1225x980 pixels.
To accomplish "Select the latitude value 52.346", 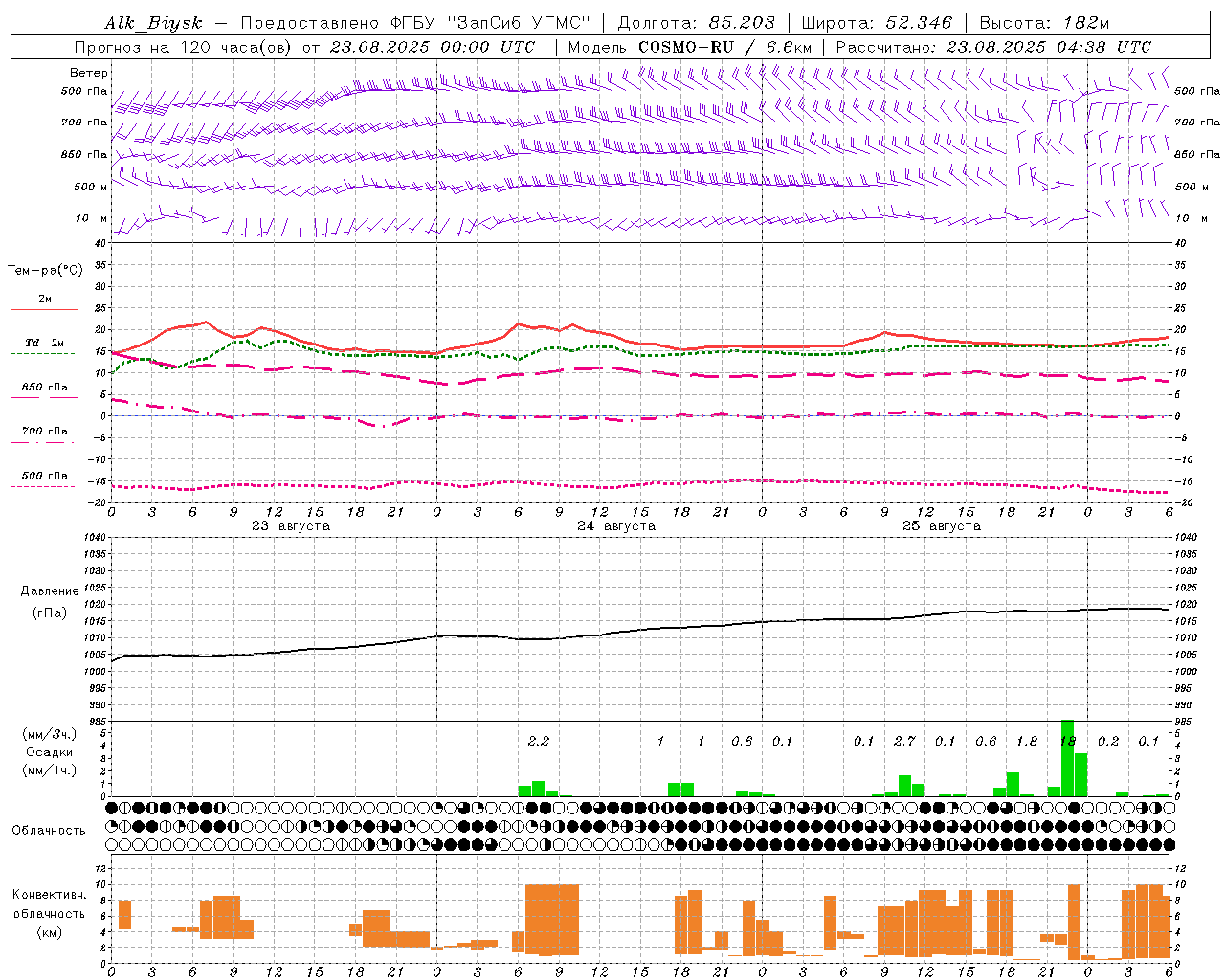I will 919,23.
